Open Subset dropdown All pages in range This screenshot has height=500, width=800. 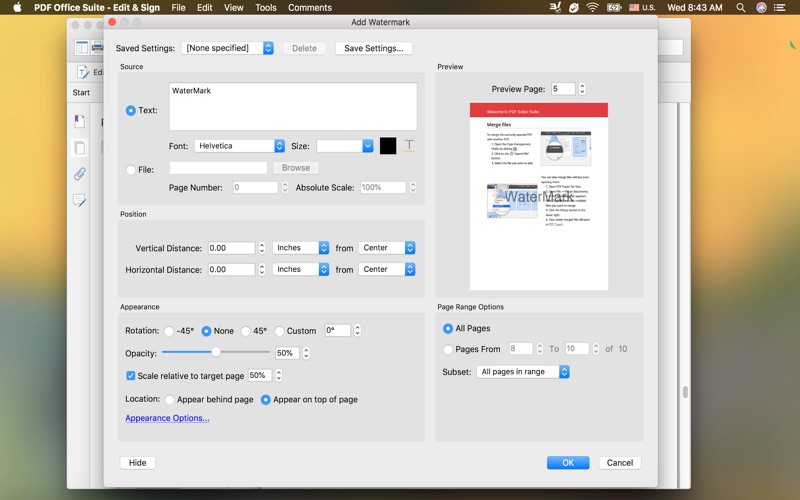click(523, 372)
